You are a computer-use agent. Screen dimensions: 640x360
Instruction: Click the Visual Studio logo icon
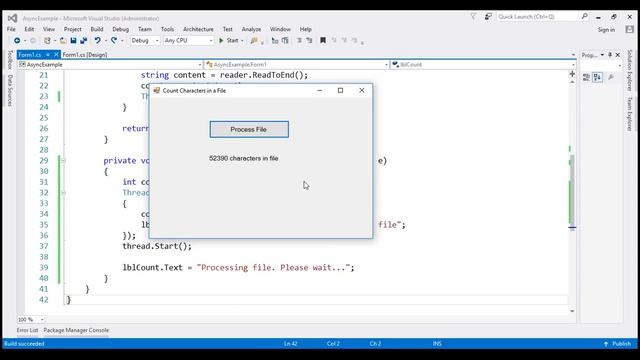pyautogui.click(x=13, y=18)
